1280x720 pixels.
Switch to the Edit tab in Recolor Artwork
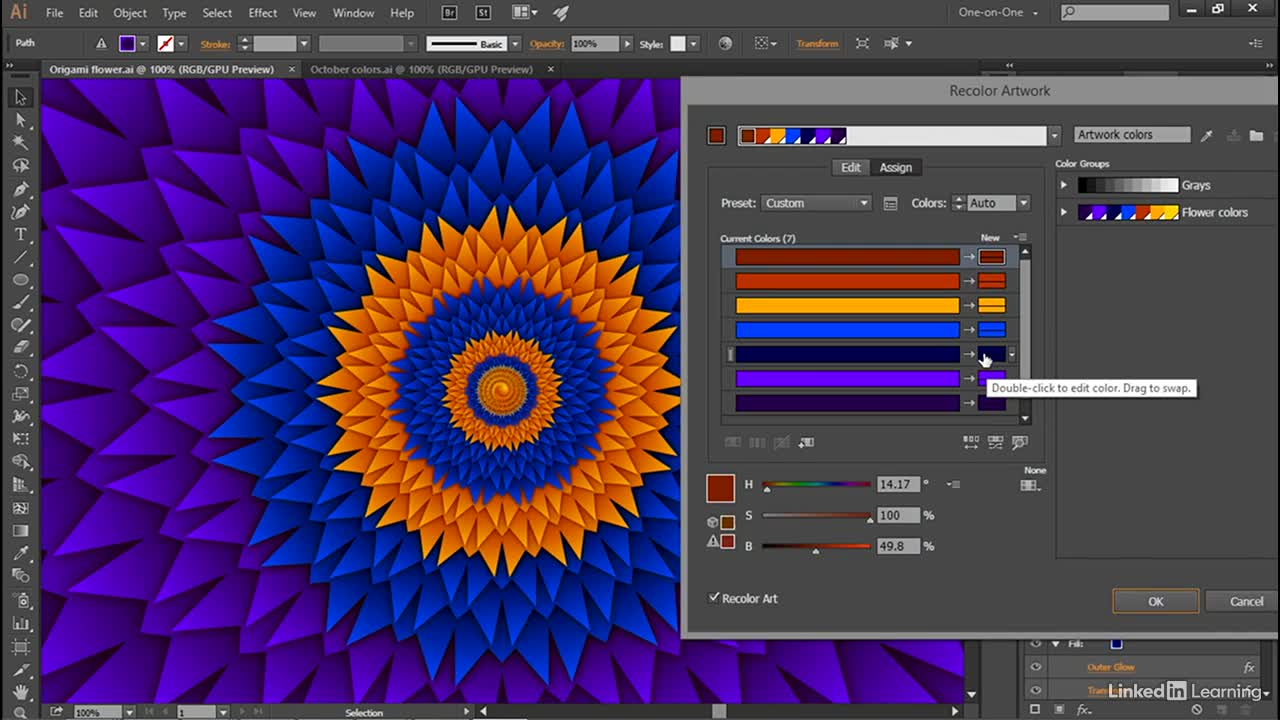coord(851,167)
